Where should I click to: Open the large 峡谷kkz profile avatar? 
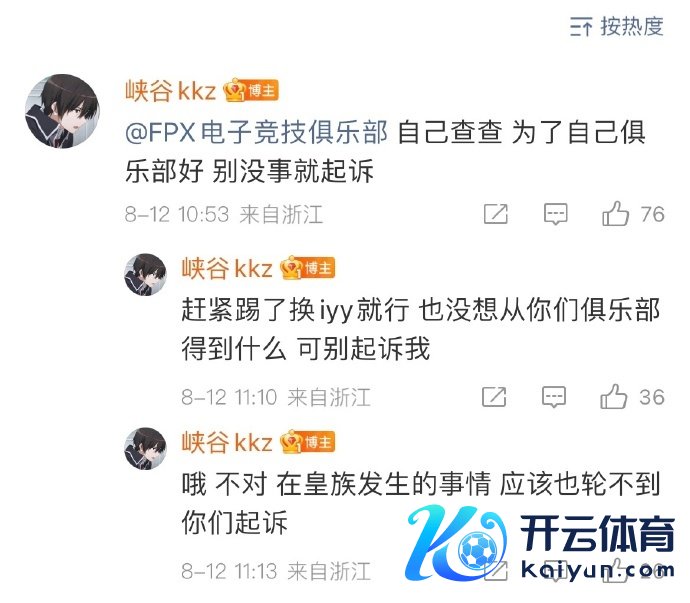tap(62, 111)
